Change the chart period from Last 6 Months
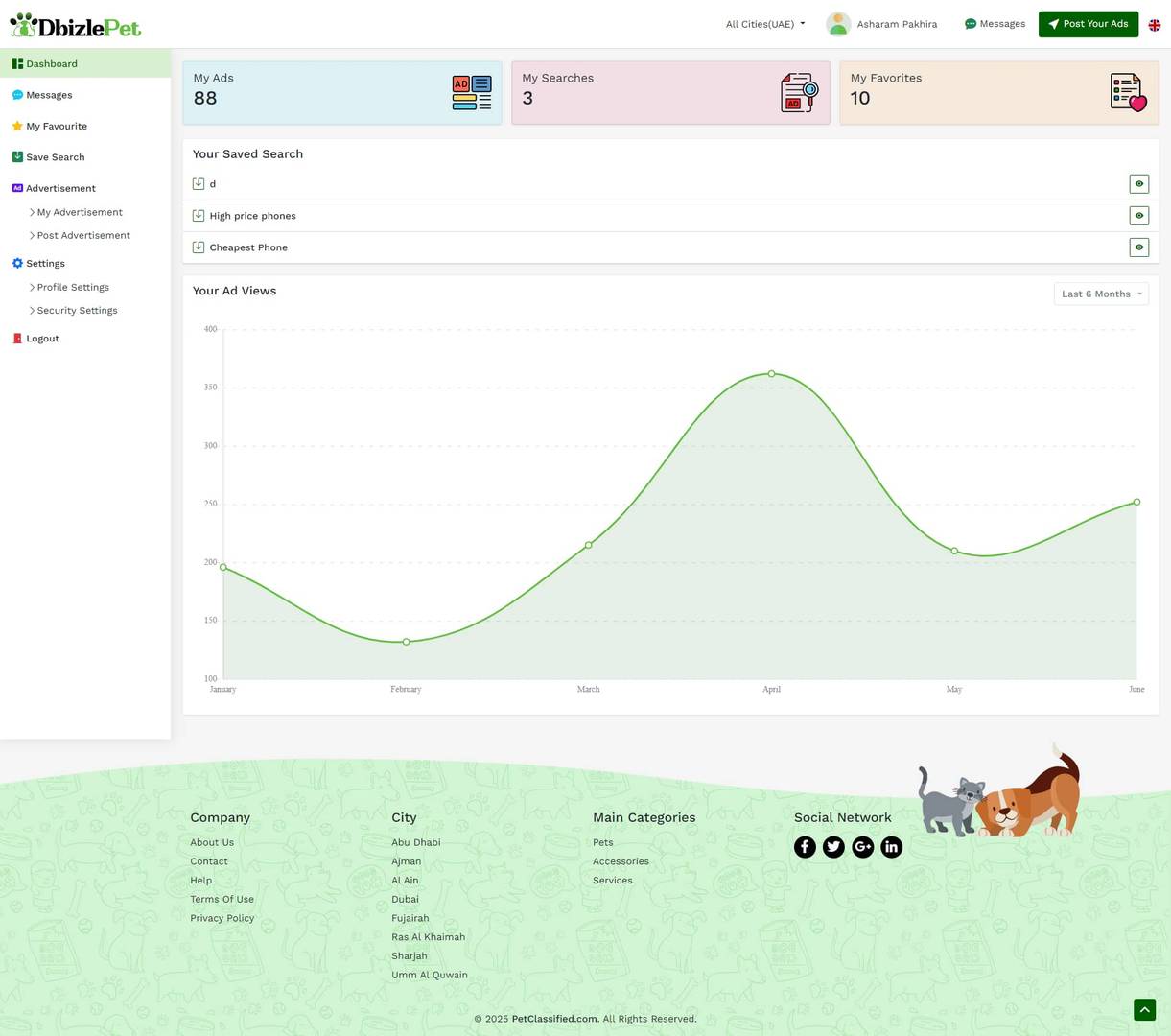The width and height of the screenshot is (1171, 1036). 1100,294
